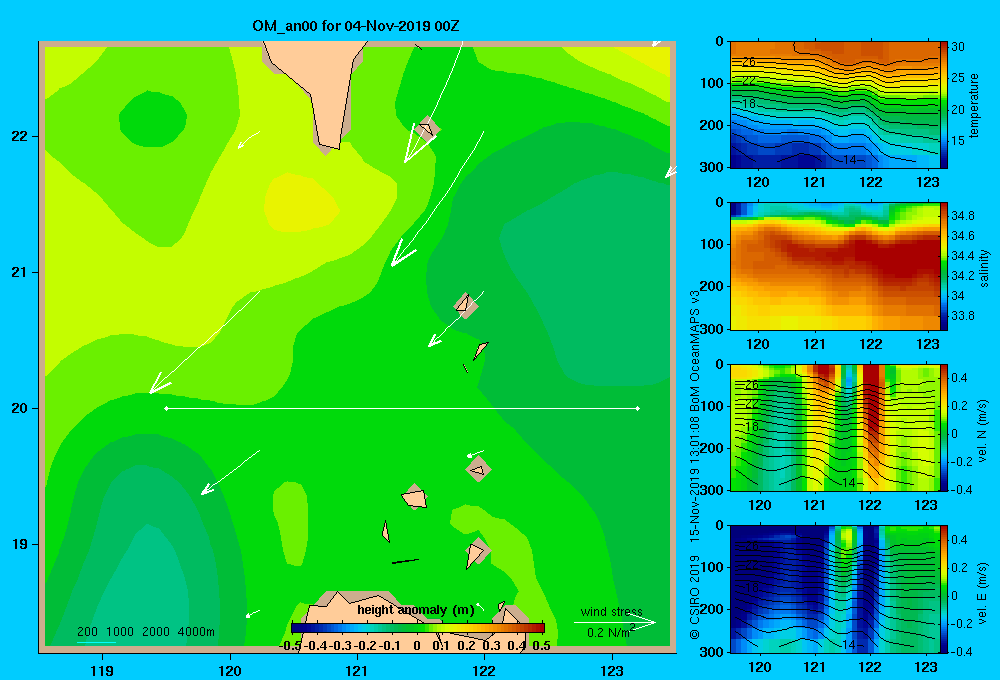
Task: Click the '200 1000 2000 4000m' depth legend
Action: (x=146, y=632)
